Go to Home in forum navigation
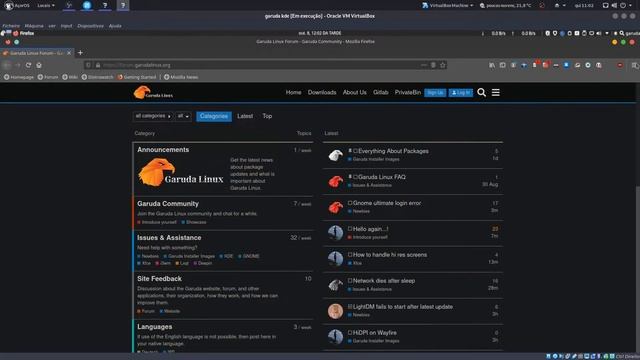This screenshot has height=360, width=640. pos(293,93)
